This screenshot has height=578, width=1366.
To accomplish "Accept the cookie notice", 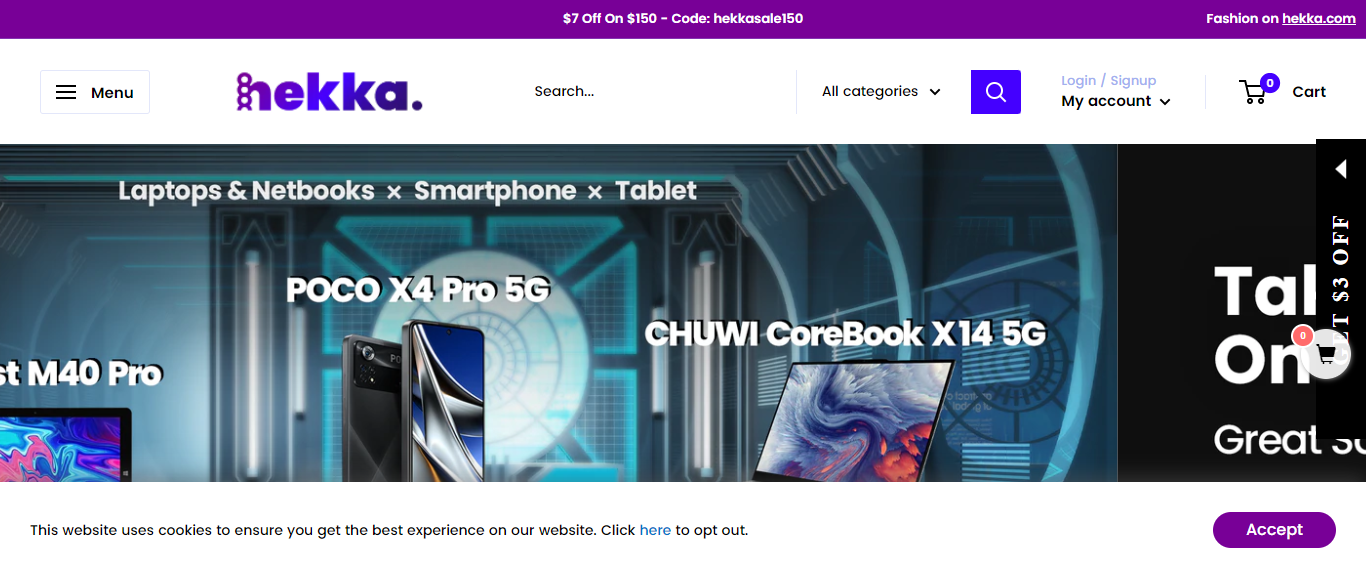I will pyautogui.click(x=1274, y=530).
